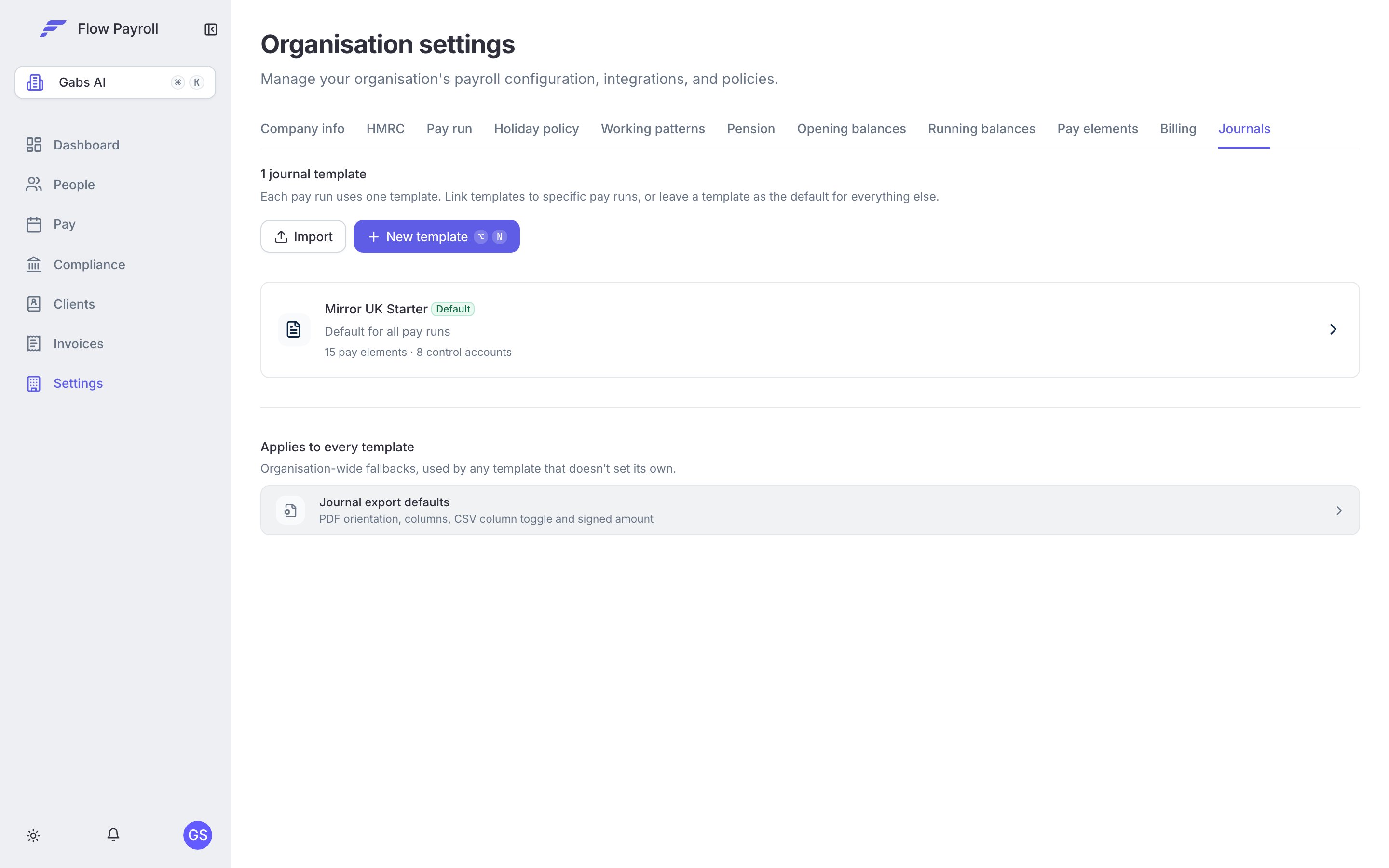Expand Journal export defaults chevron

(1338, 510)
